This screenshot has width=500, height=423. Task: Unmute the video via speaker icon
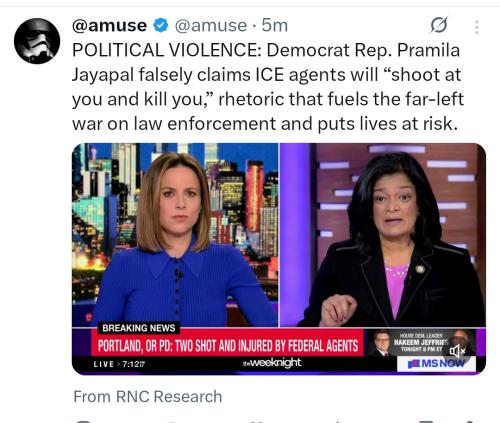click(457, 351)
